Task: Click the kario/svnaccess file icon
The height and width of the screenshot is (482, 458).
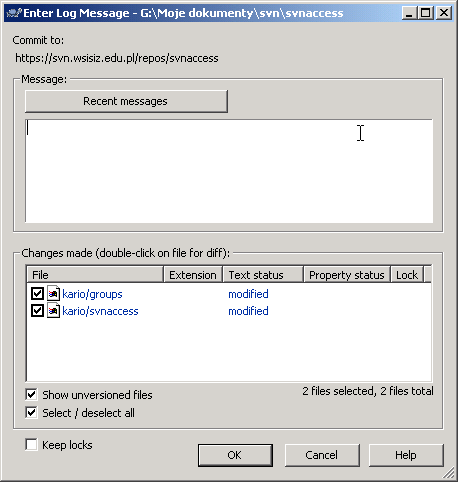Action: 53,311
